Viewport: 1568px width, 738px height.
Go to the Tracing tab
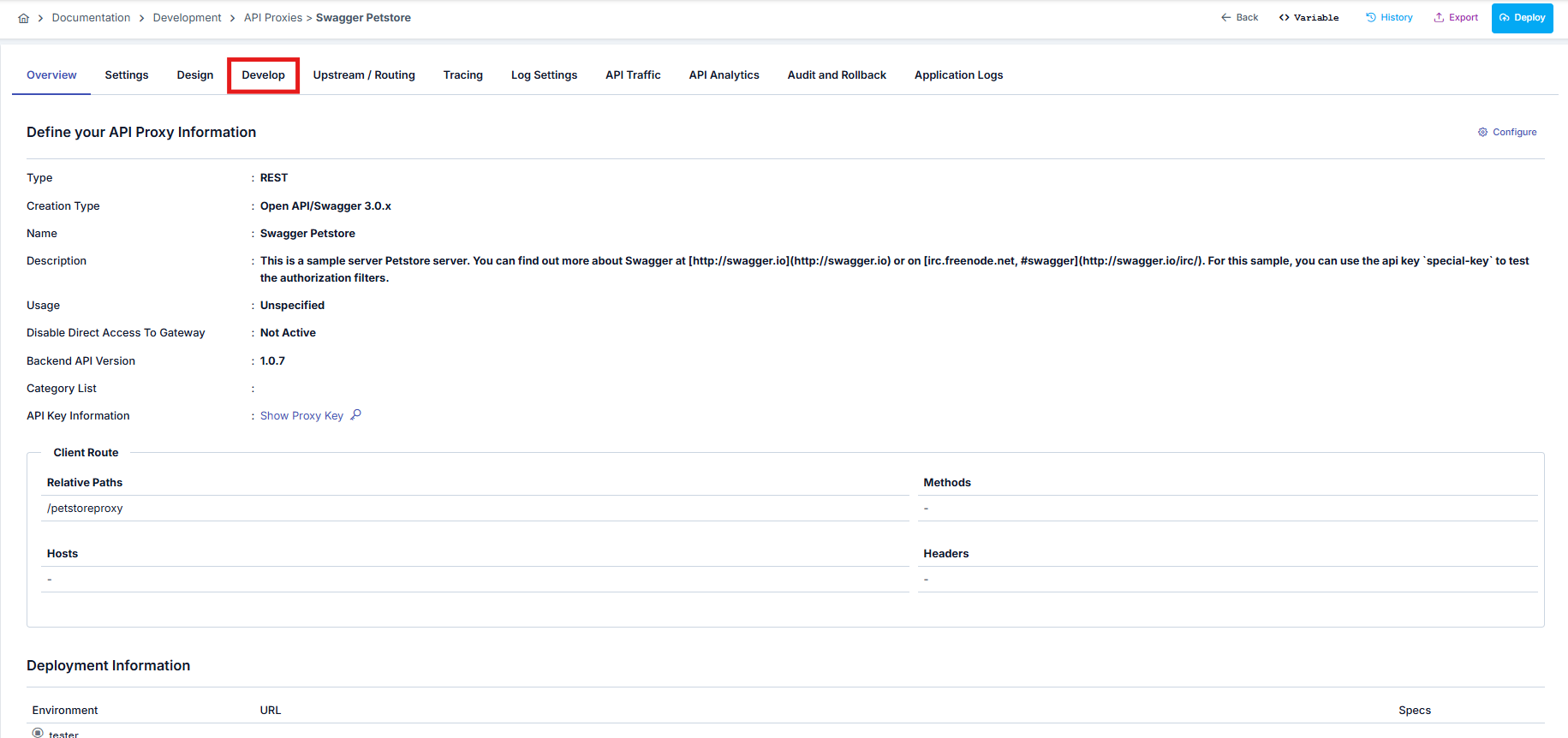coord(463,75)
